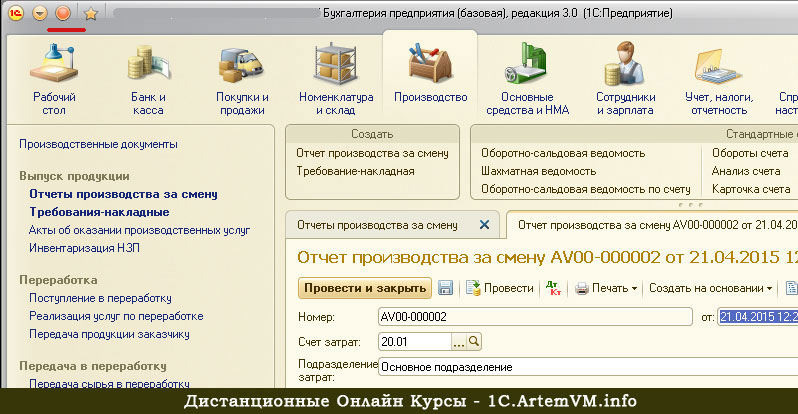Click the Создать panel header
Screen dimensions: 798x414
point(372,134)
